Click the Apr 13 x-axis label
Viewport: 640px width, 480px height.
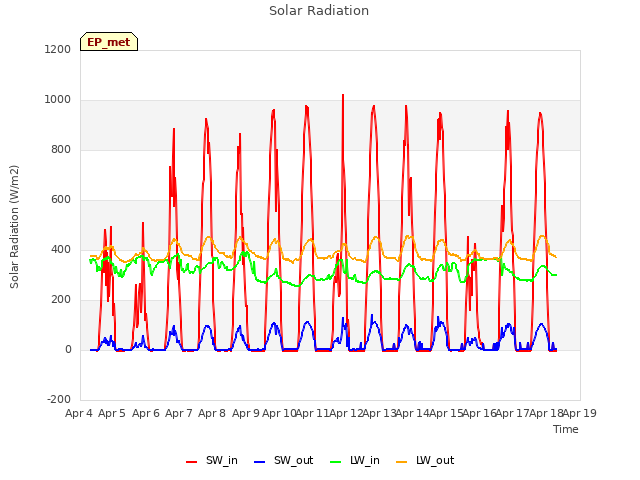click(x=379, y=413)
